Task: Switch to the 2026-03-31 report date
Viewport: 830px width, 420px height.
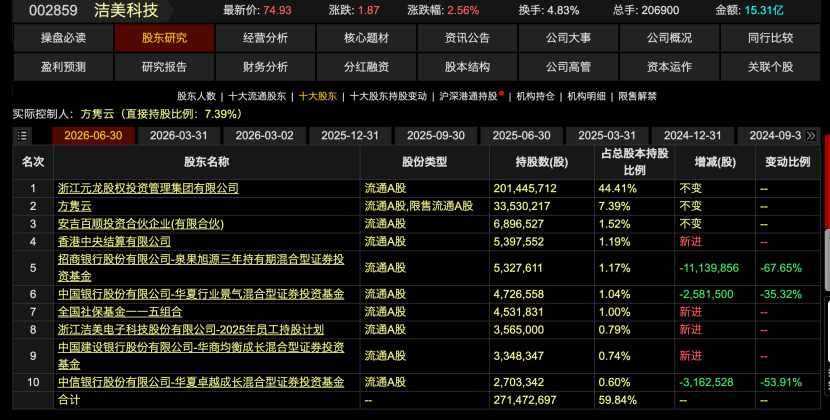Action: point(179,136)
